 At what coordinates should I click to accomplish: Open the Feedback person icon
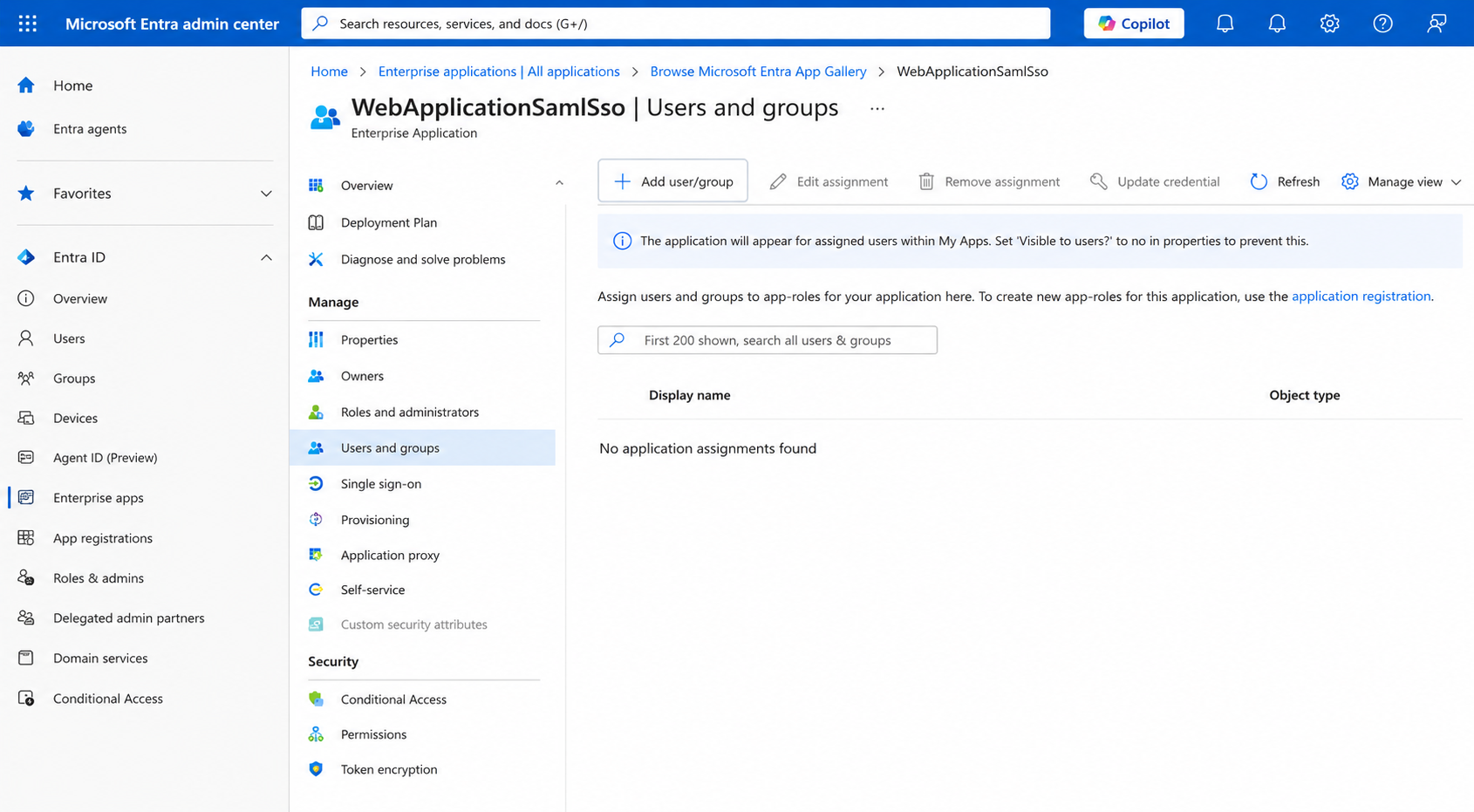[x=1436, y=24]
